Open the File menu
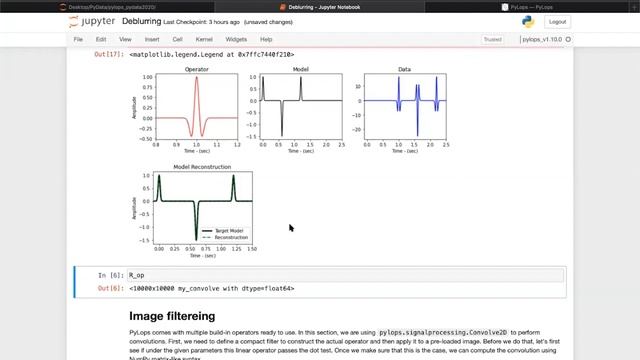Viewport: 640px width, 360px height. click(78, 40)
